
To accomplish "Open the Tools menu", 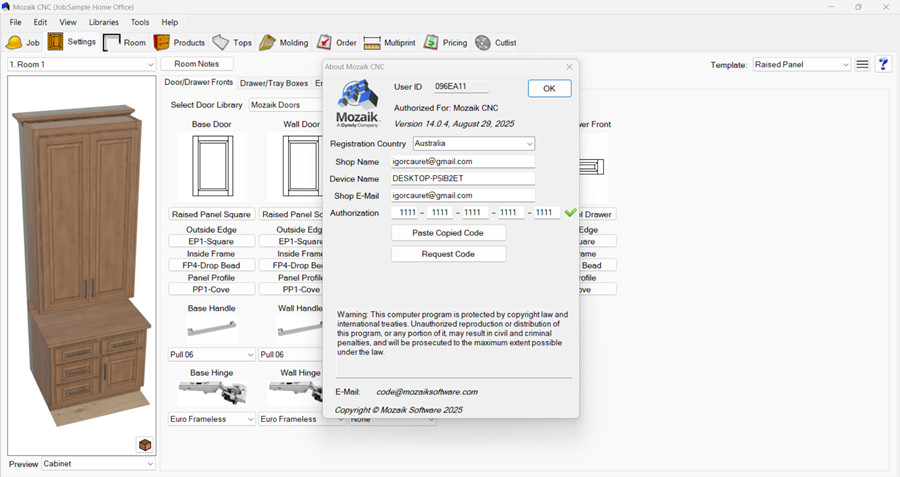I will (140, 22).
